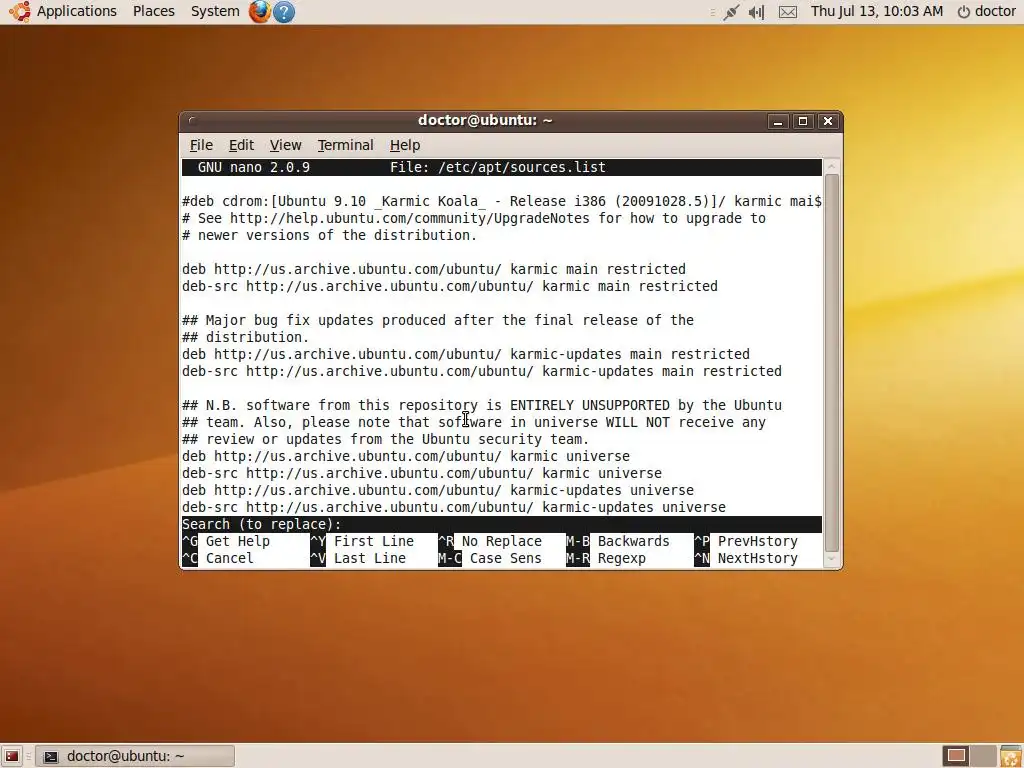
Task: Open the terminal Edit menu
Action: [241, 145]
